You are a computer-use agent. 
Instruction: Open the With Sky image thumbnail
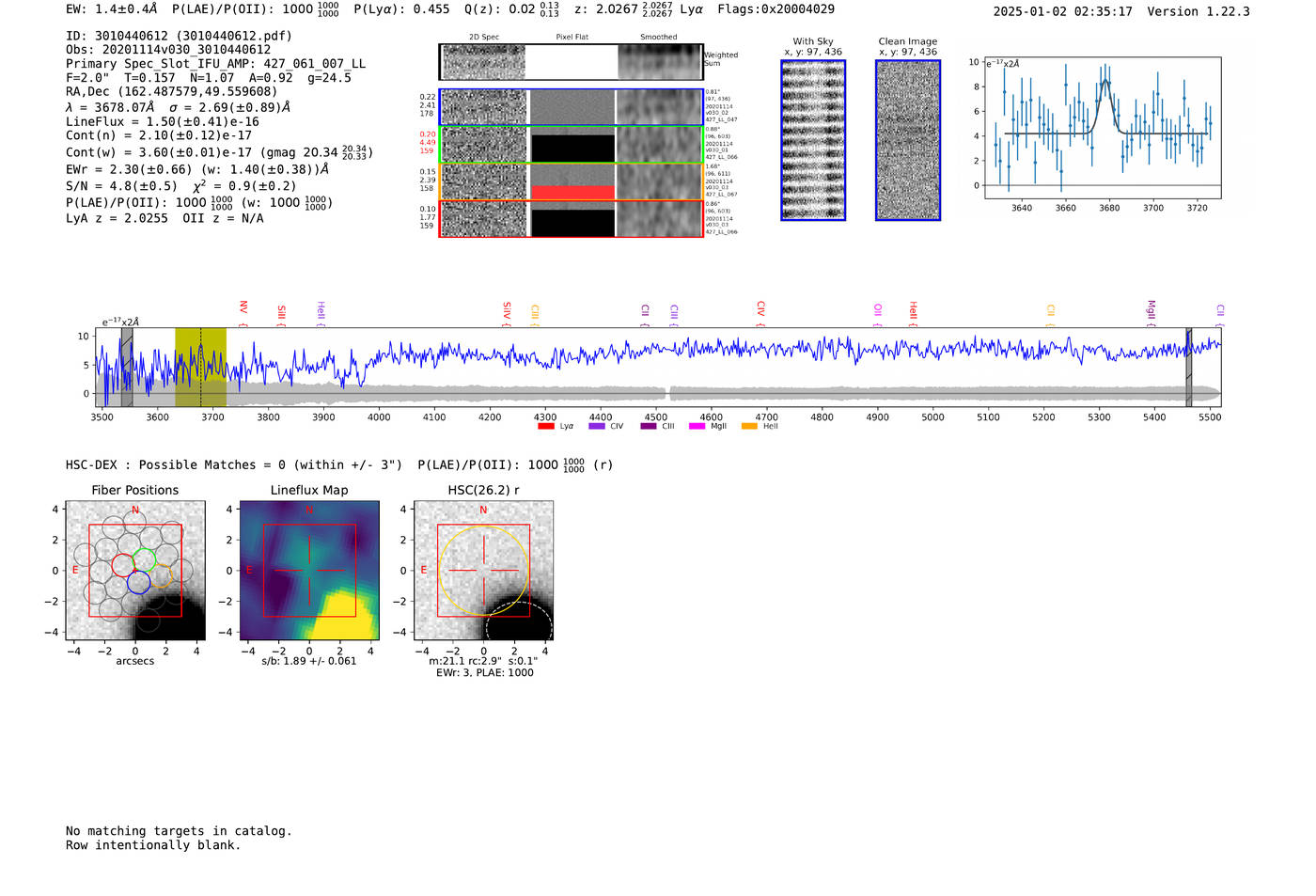(813, 140)
